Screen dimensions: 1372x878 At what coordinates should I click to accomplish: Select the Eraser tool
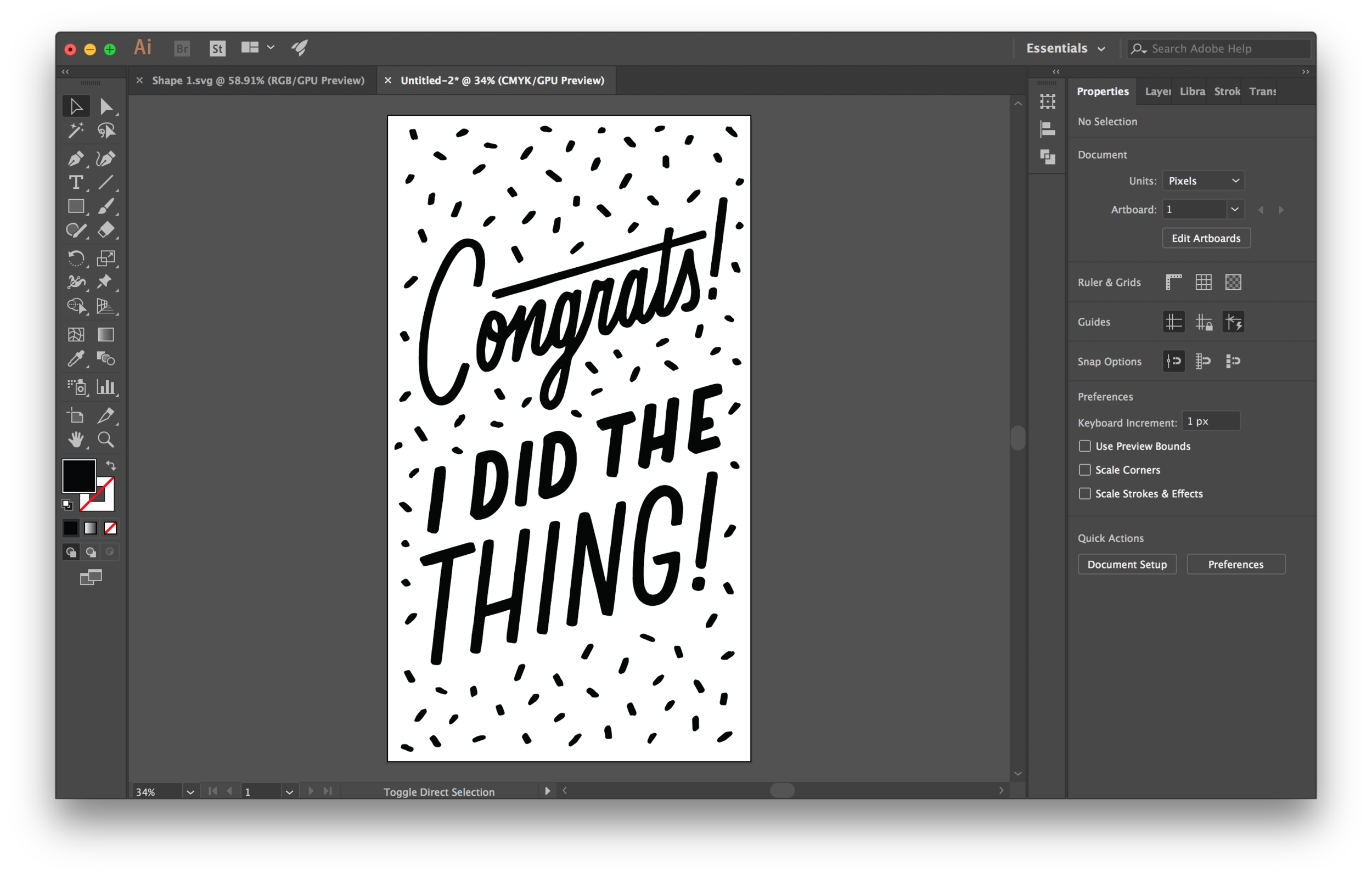pyautogui.click(x=107, y=230)
